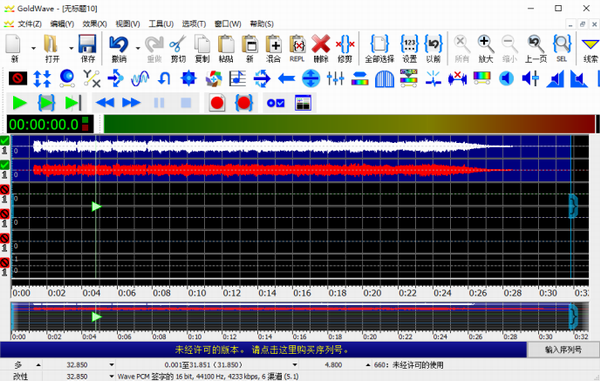Click the record selection bracket button
The image size is (600, 381).
click(x=244, y=103)
